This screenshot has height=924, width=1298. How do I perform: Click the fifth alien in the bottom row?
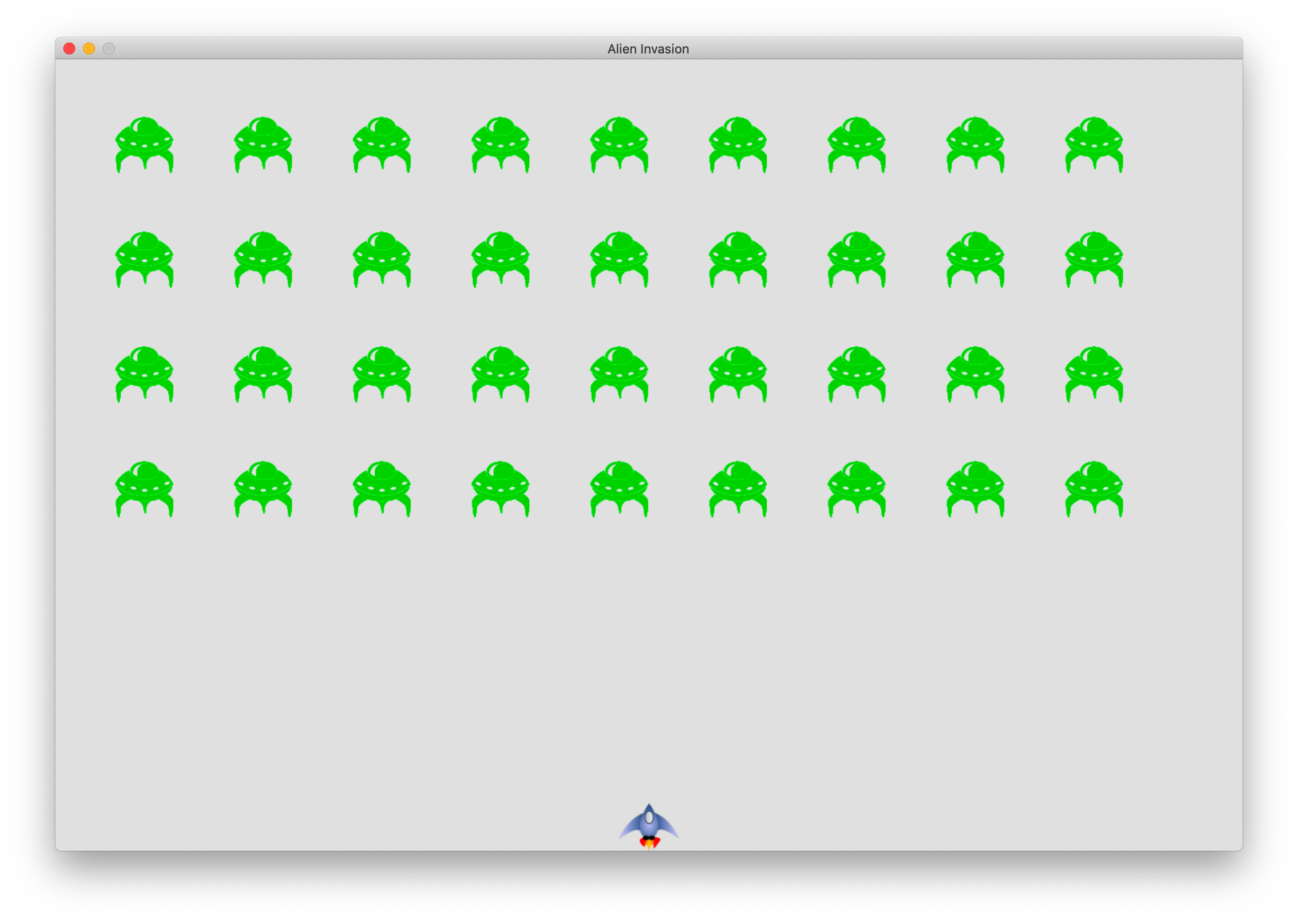click(x=619, y=489)
